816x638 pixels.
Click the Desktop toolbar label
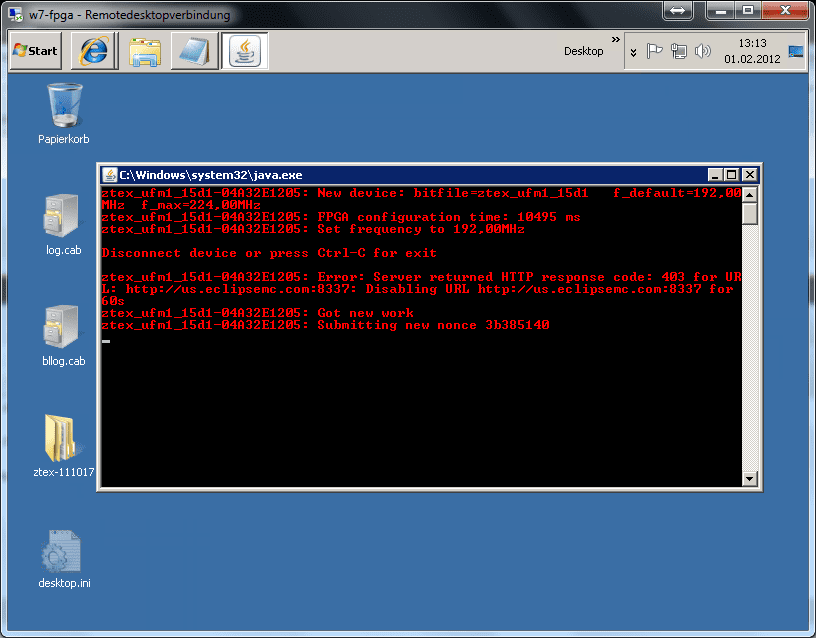tap(583, 51)
